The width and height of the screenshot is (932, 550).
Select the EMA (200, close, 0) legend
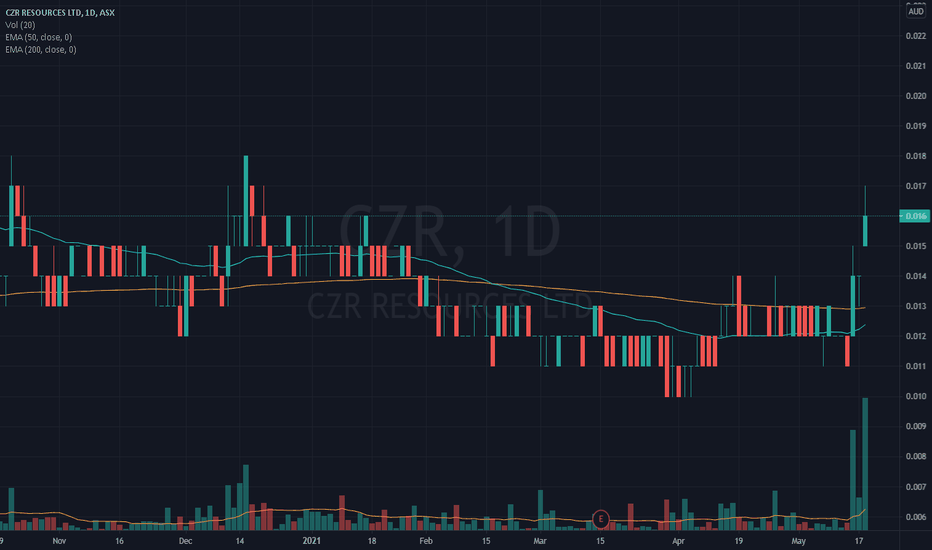(41, 50)
